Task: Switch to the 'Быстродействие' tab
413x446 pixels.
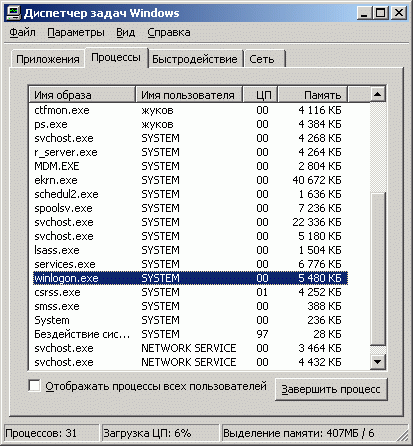Action: [195, 59]
